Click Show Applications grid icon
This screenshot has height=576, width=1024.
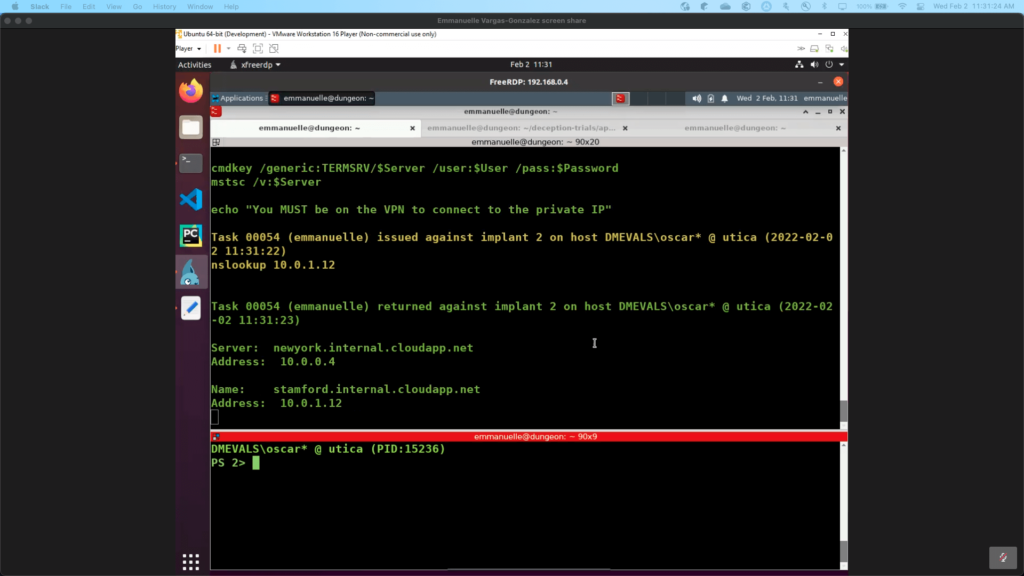pos(190,561)
